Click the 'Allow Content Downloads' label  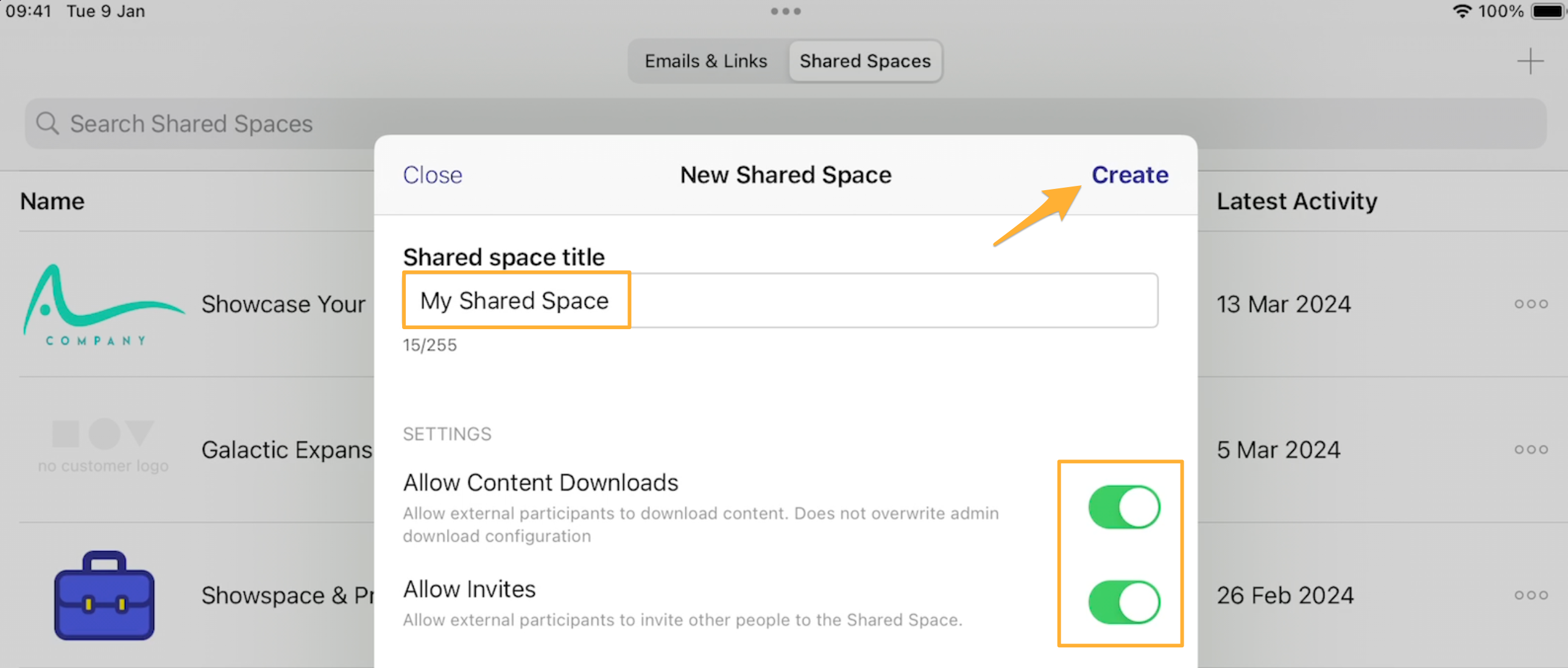540,483
